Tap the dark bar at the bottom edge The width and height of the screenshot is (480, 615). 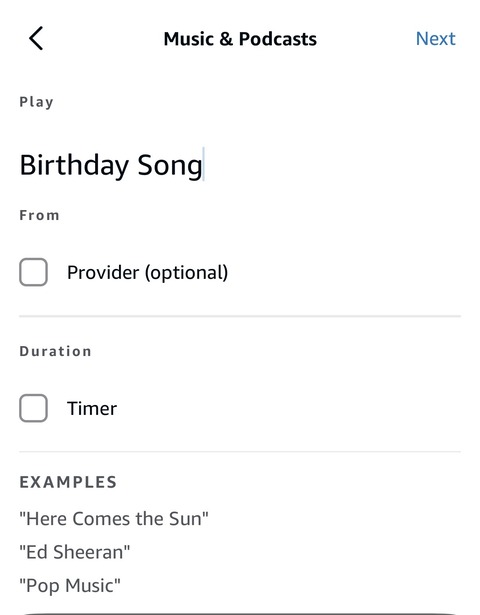[x=240, y=613]
